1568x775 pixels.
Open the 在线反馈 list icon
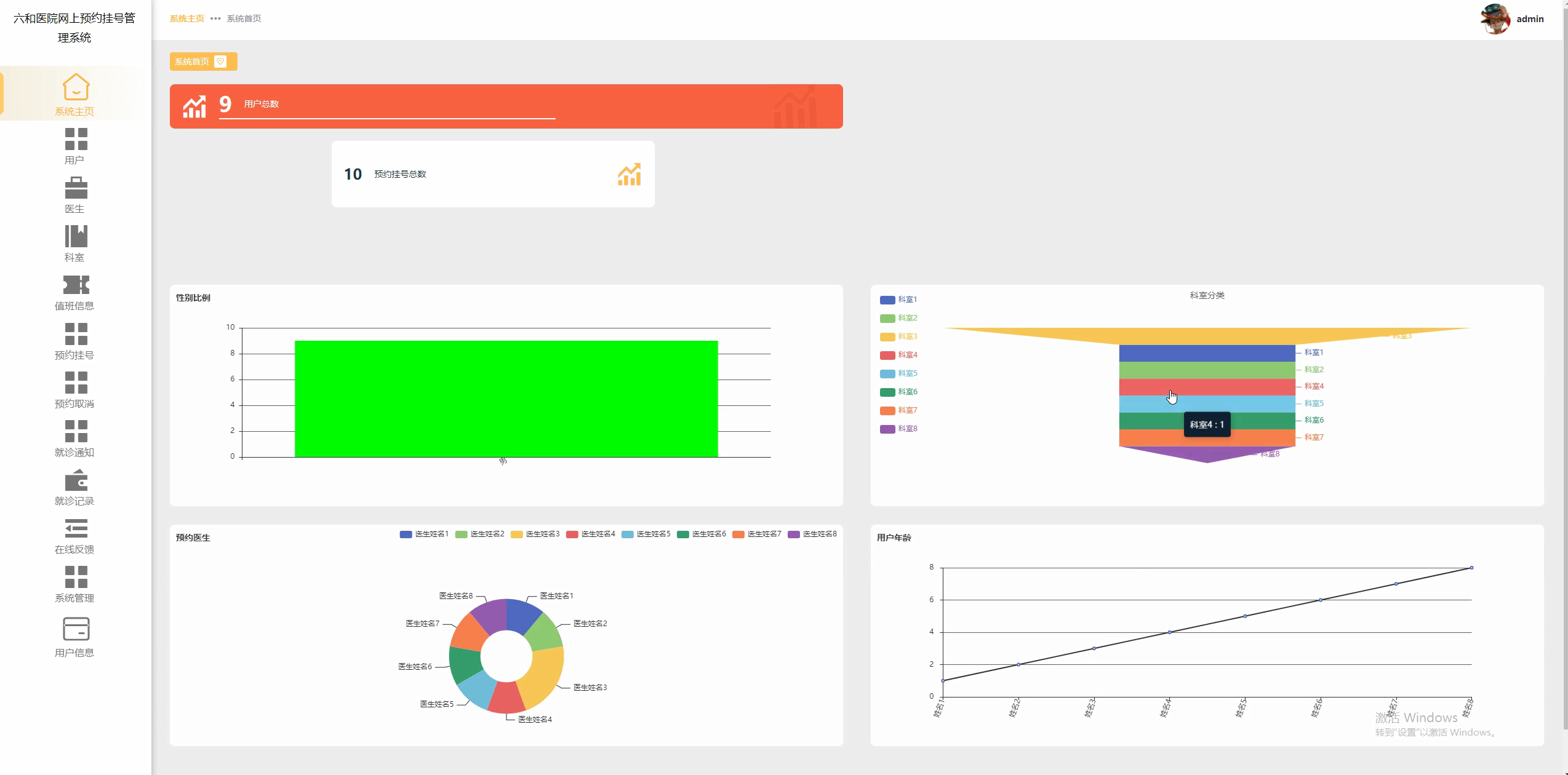76,528
